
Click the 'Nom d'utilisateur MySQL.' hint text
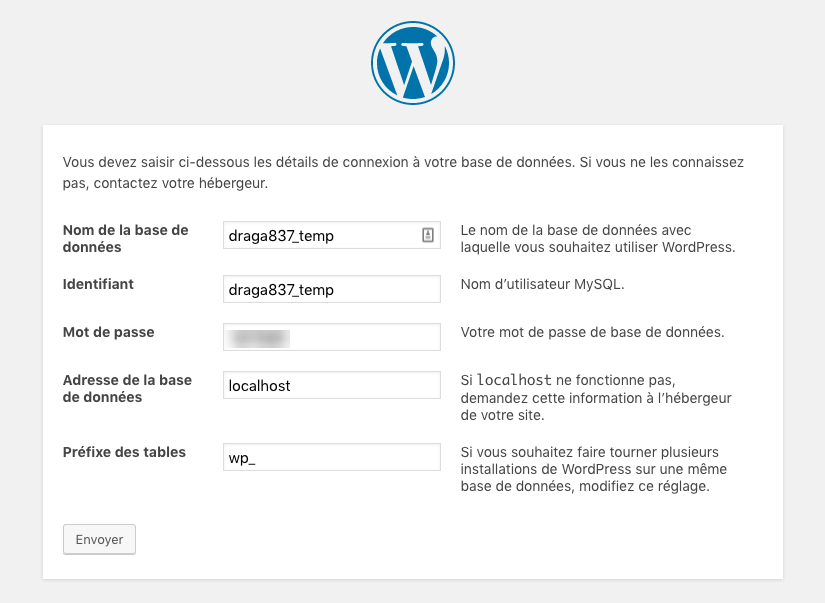542,284
